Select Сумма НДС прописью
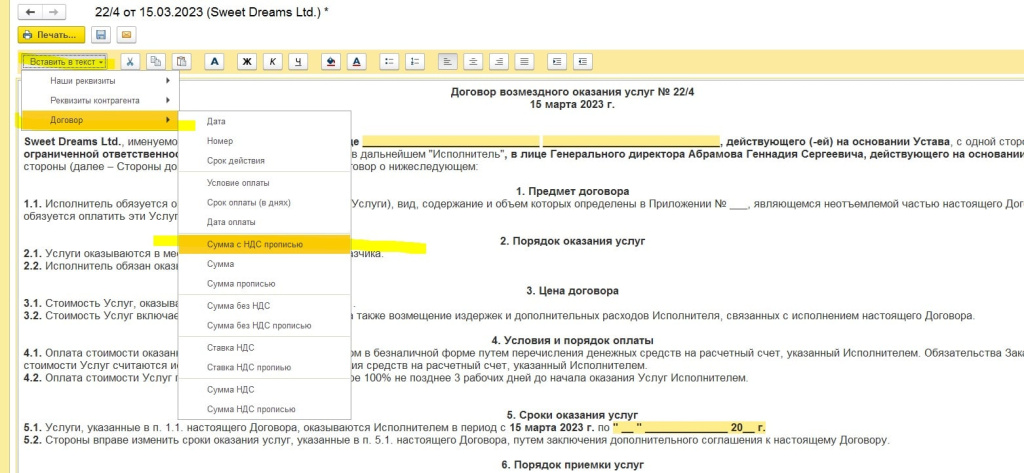 [x=264, y=409]
